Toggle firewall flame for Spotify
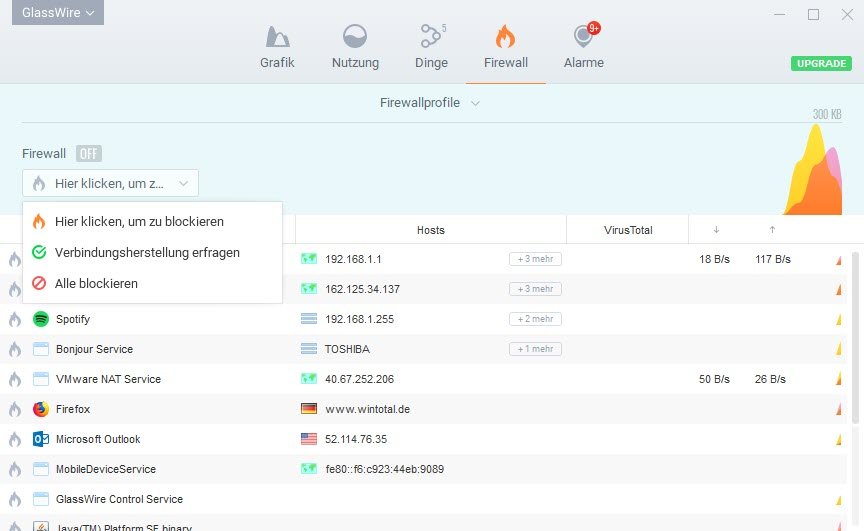 pyautogui.click(x=15, y=319)
